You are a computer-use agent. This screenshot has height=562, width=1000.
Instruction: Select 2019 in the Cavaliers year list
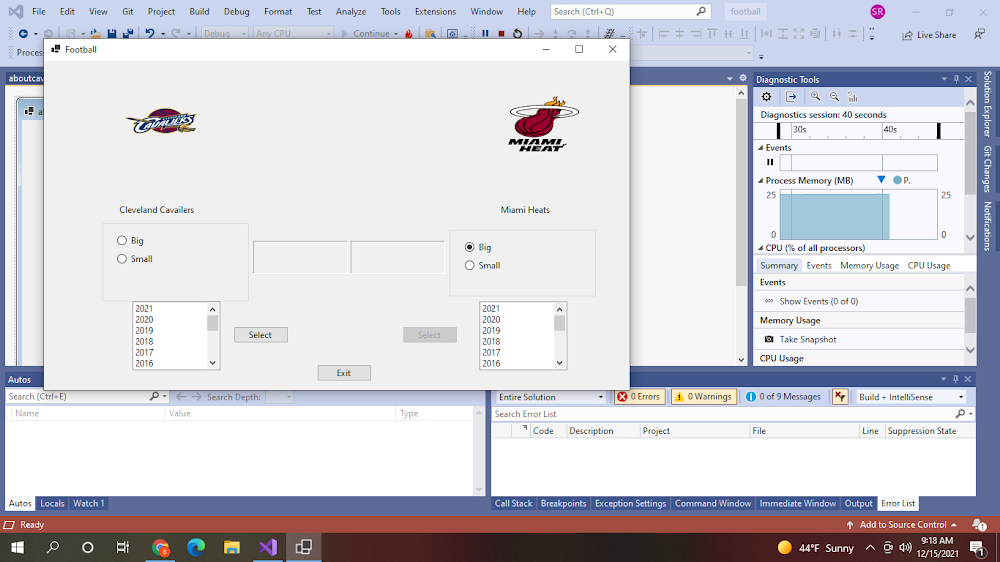[x=144, y=330]
